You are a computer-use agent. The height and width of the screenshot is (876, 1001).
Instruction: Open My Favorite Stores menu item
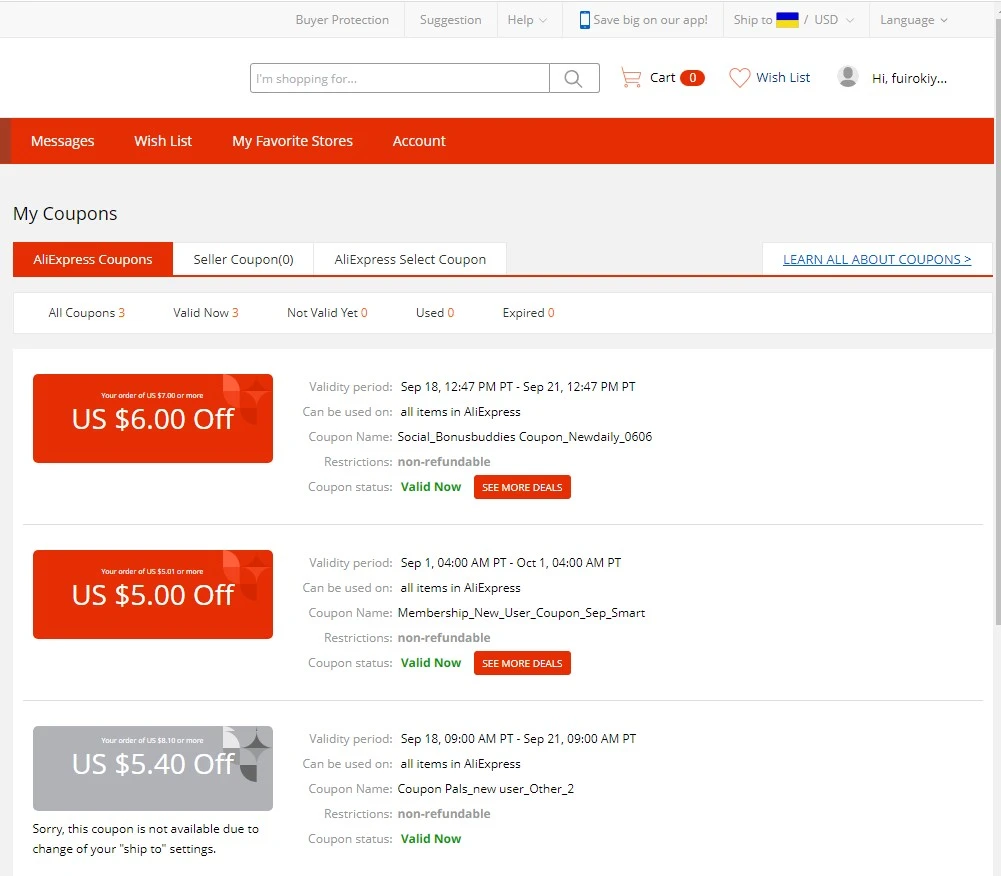(x=292, y=141)
